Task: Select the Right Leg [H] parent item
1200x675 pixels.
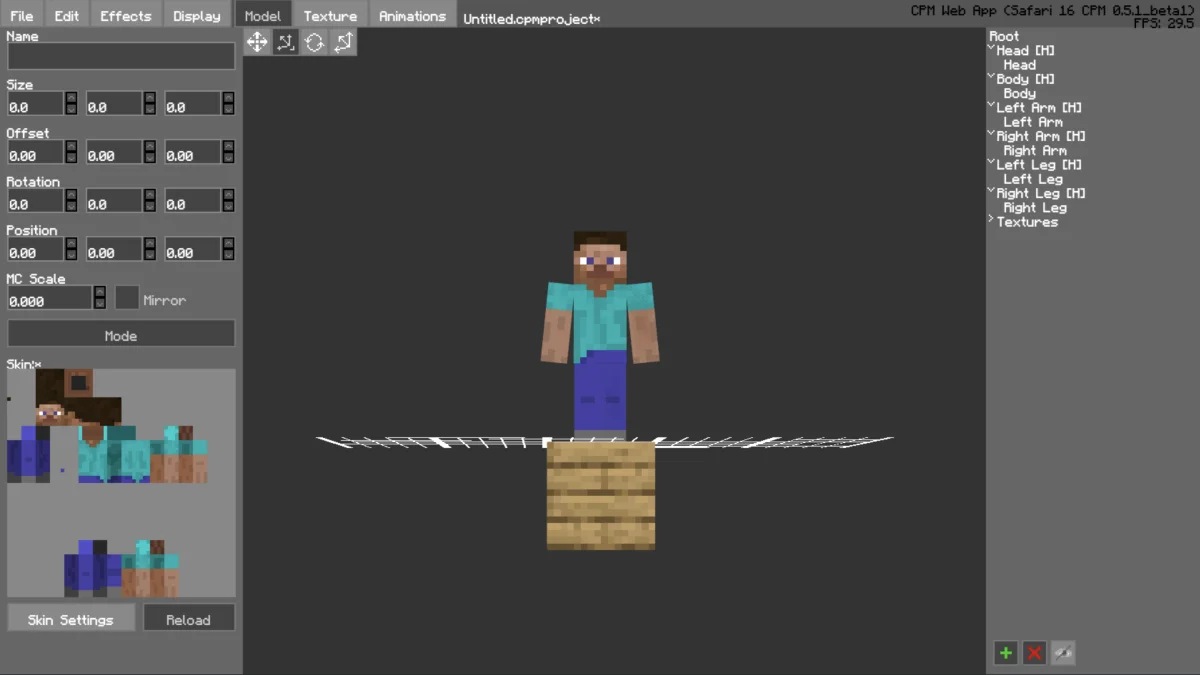Action: tap(1041, 193)
